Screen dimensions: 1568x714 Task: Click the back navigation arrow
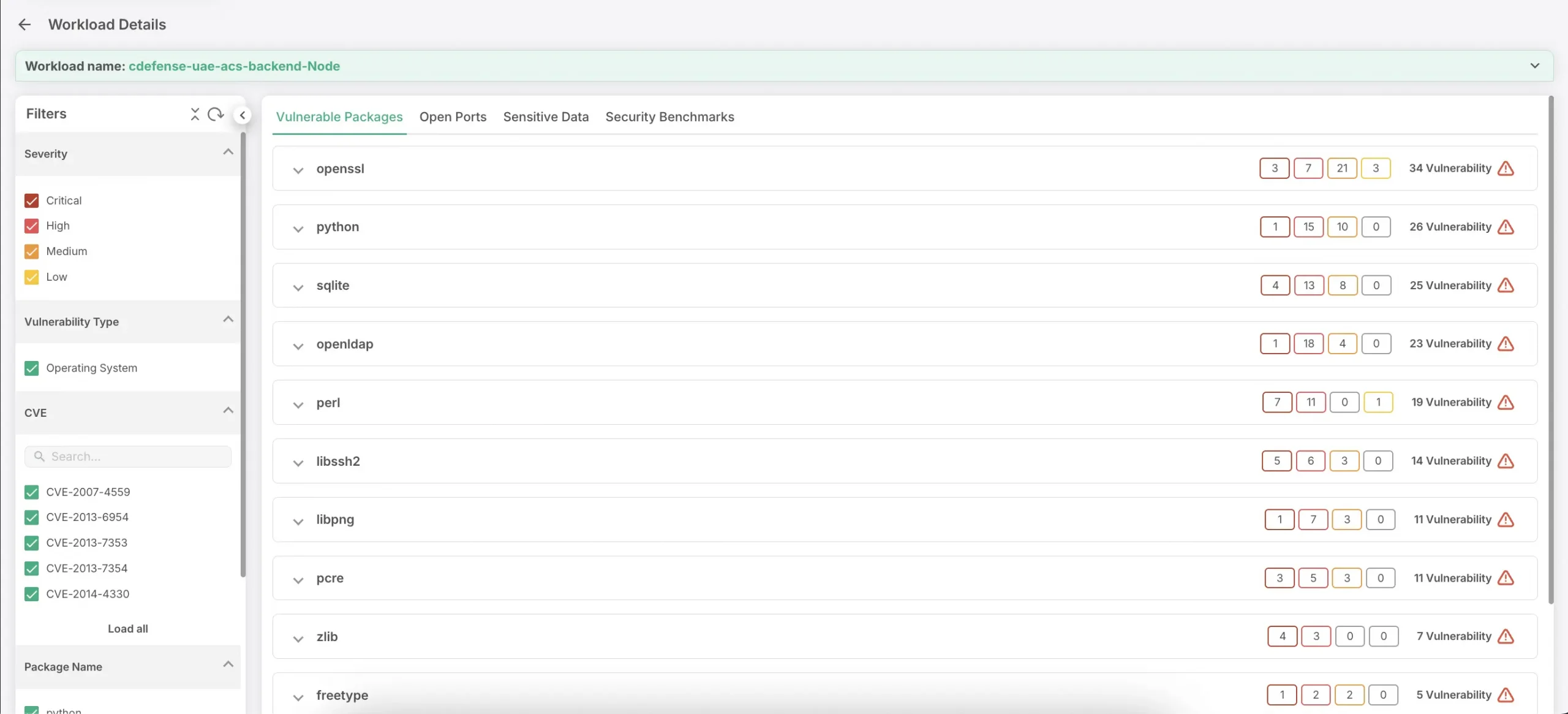point(25,24)
